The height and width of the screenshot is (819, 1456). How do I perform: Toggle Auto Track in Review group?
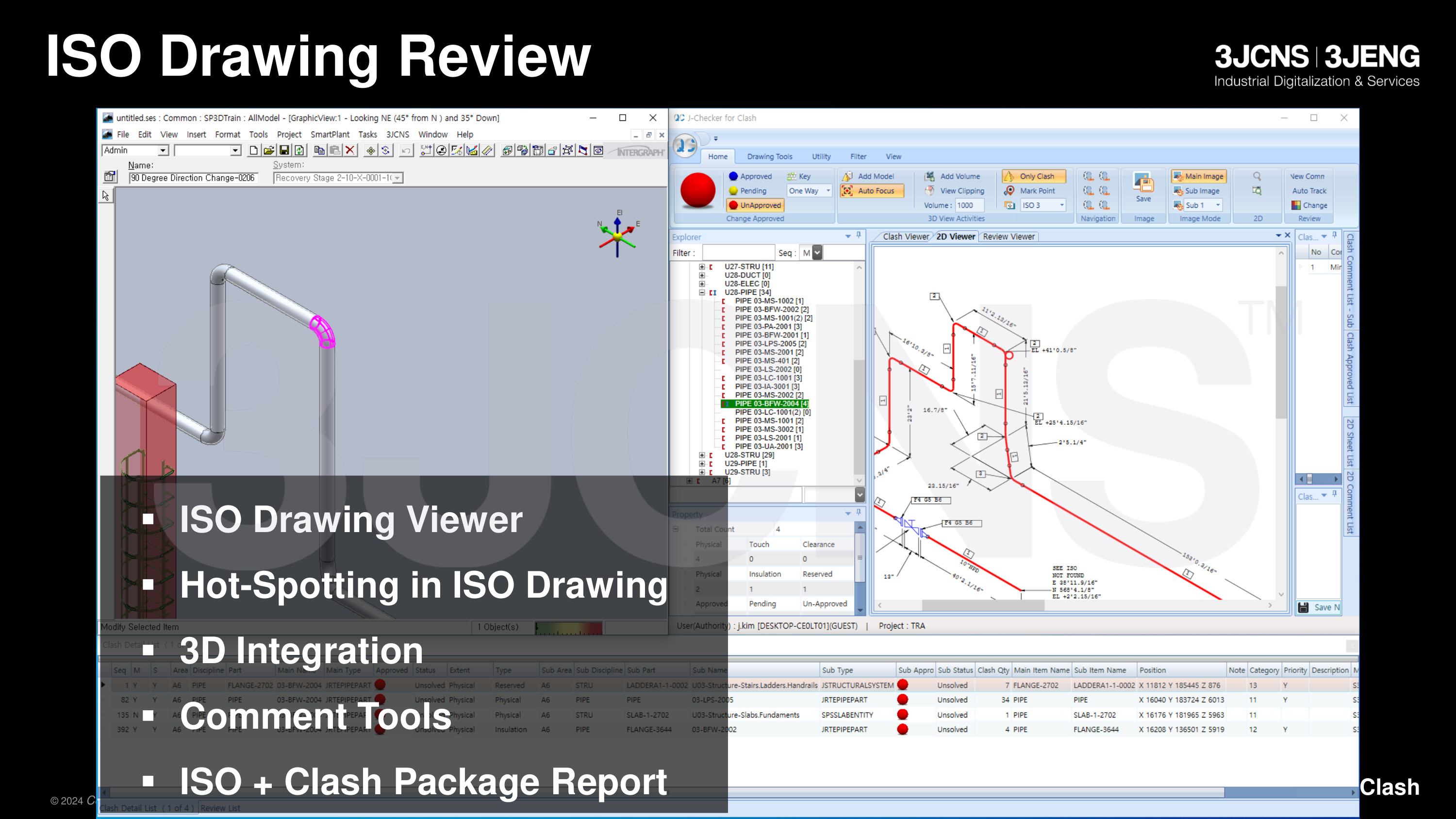[1309, 191]
